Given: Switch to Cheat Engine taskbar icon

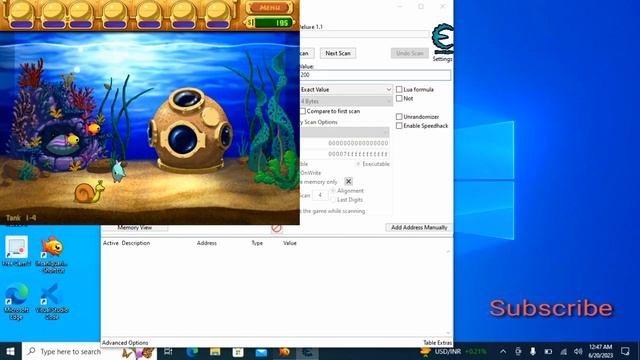Looking at the screenshot, I should 308,351.
